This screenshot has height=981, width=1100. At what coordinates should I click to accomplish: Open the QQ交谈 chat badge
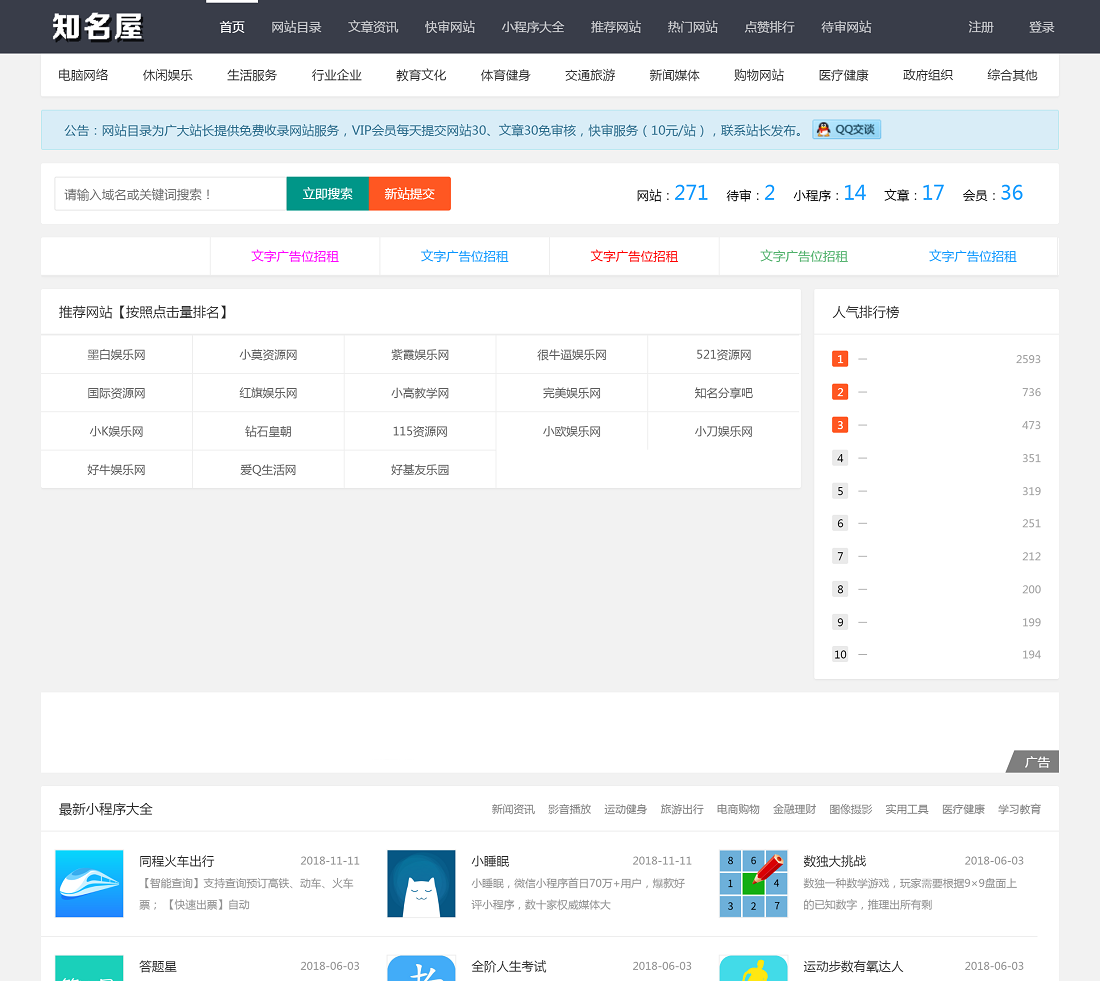pyautogui.click(x=846, y=130)
